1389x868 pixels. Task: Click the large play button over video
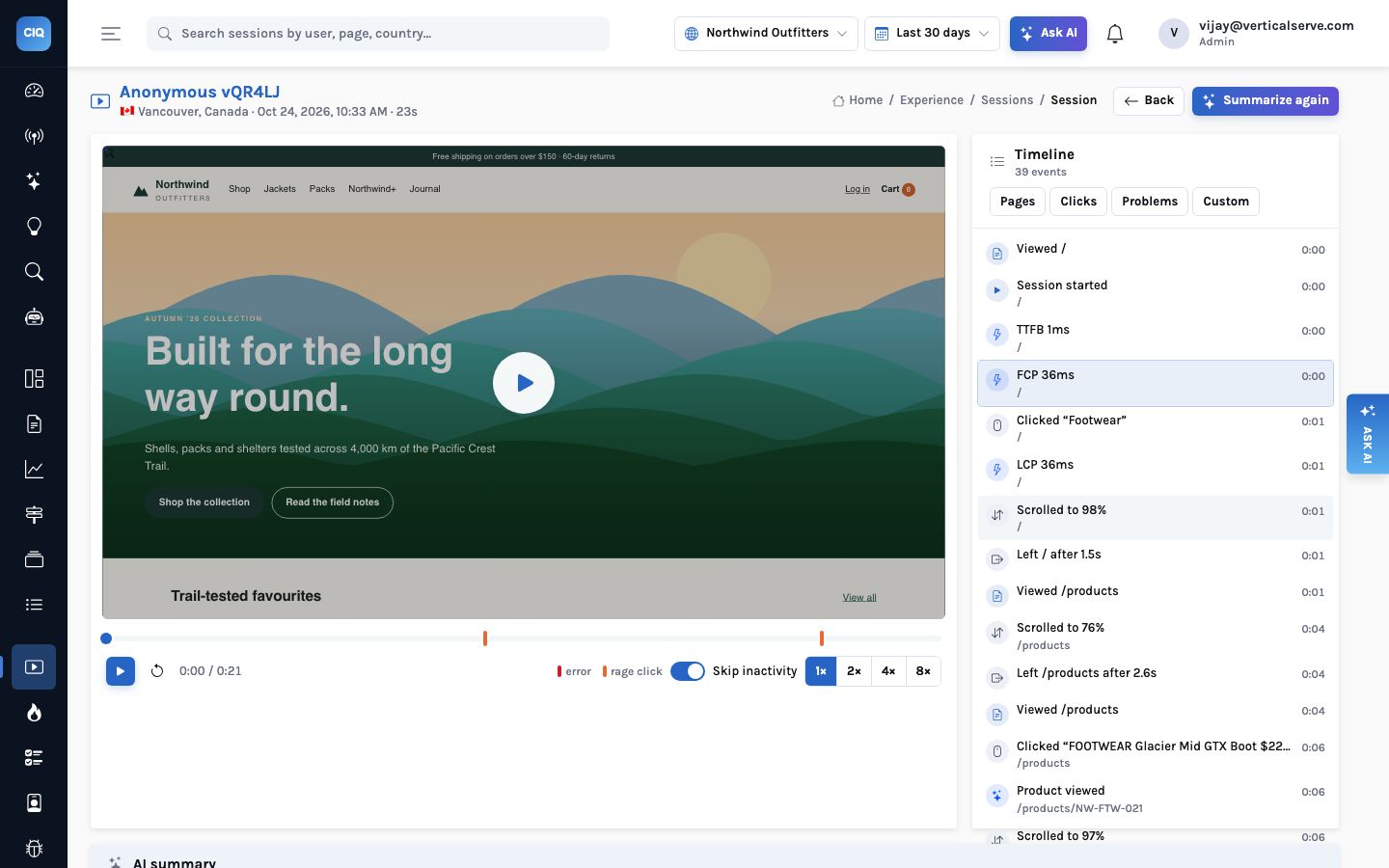click(x=524, y=383)
